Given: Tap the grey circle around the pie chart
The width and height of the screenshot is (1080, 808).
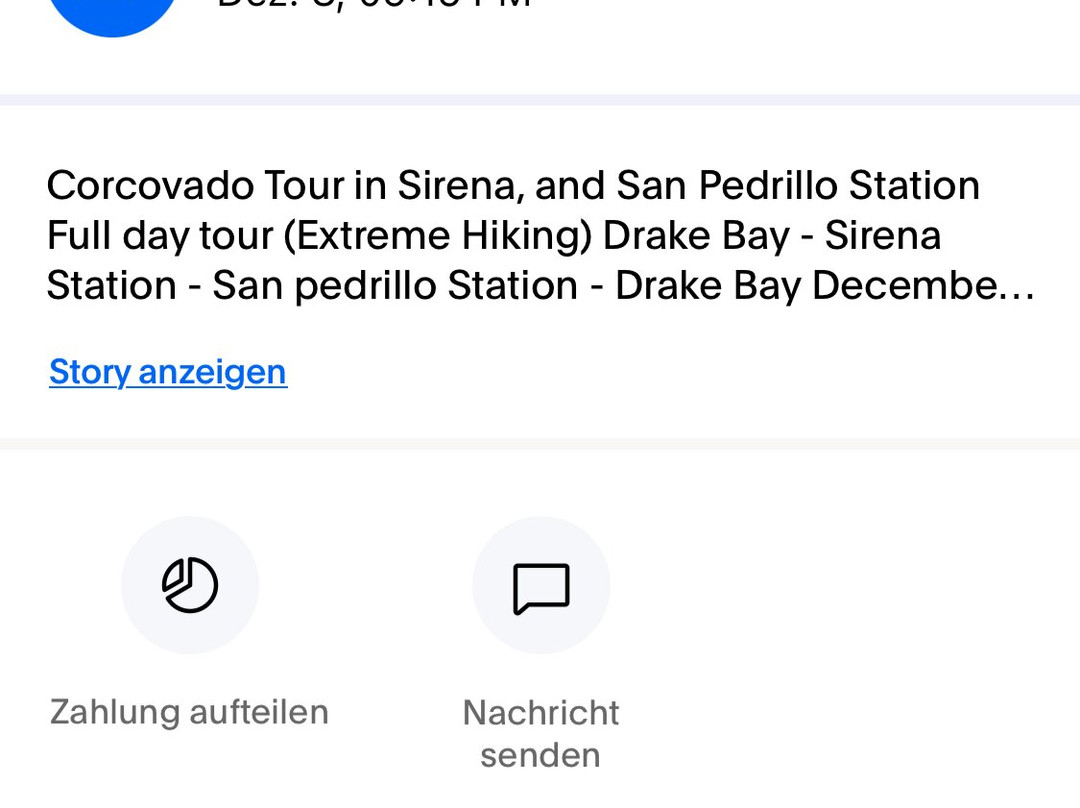Looking at the screenshot, I should (x=190, y=585).
